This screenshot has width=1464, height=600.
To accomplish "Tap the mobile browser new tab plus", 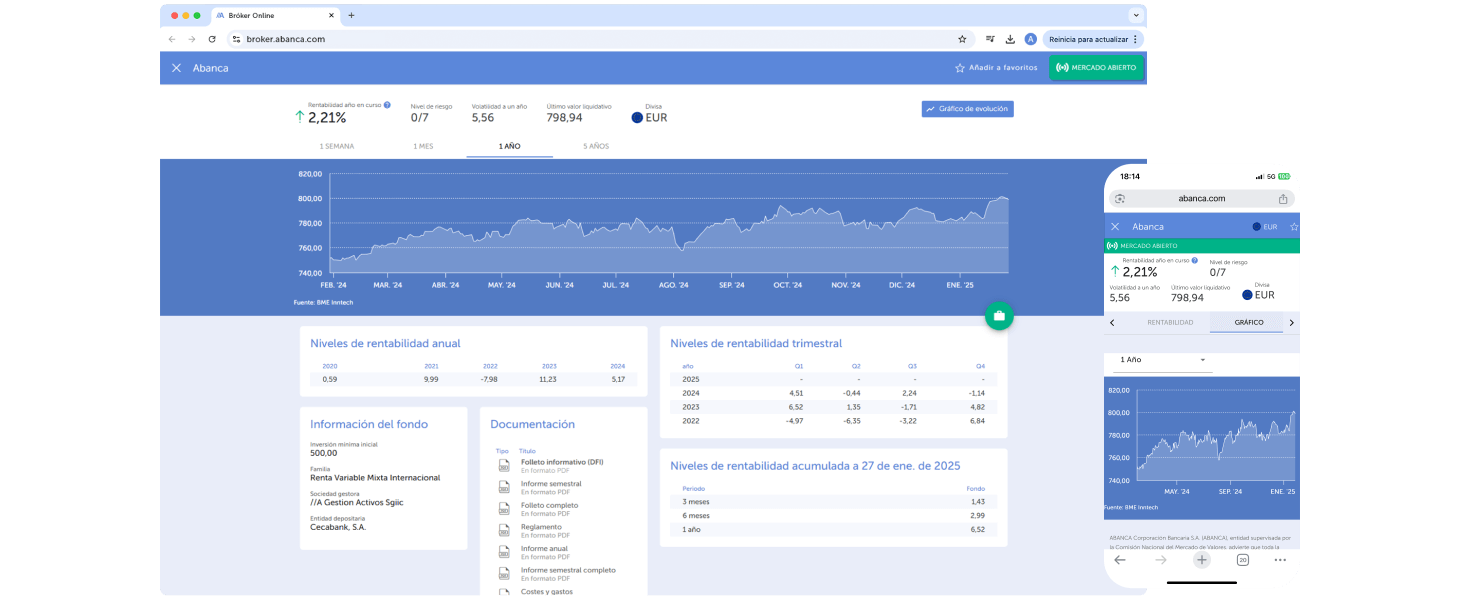I will point(1202,560).
